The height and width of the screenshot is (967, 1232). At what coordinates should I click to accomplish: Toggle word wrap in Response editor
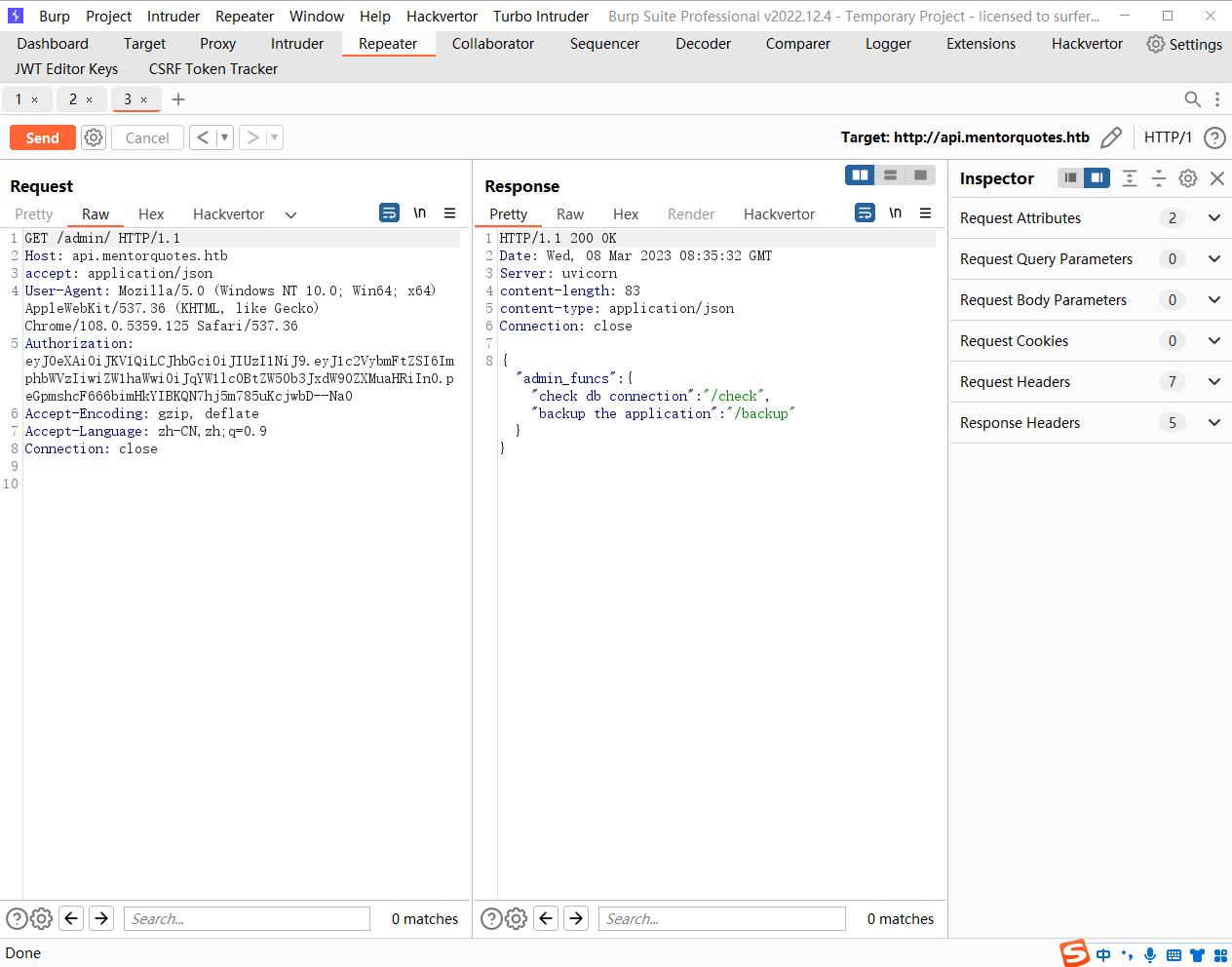point(865,213)
